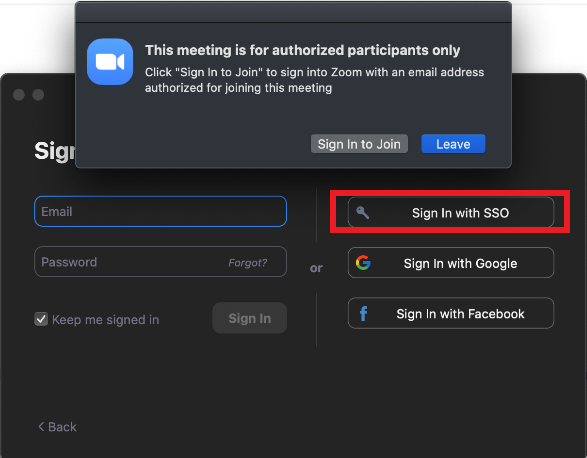Select Sign In with Google
The width and height of the screenshot is (587, 458).
451,263
